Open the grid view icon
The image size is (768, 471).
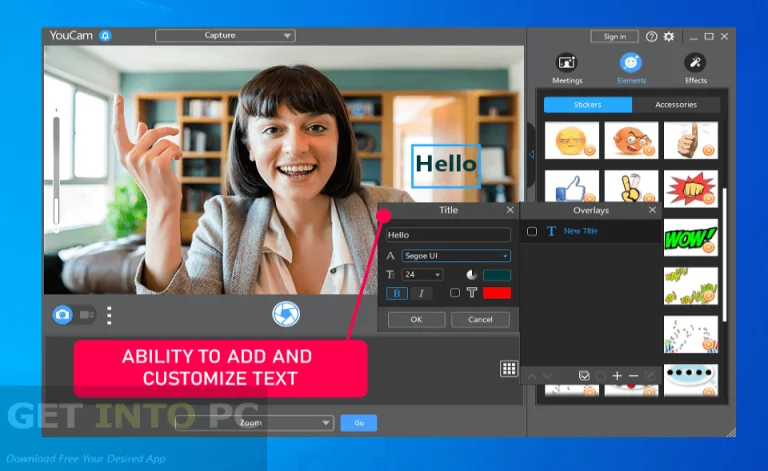point(508,369)
